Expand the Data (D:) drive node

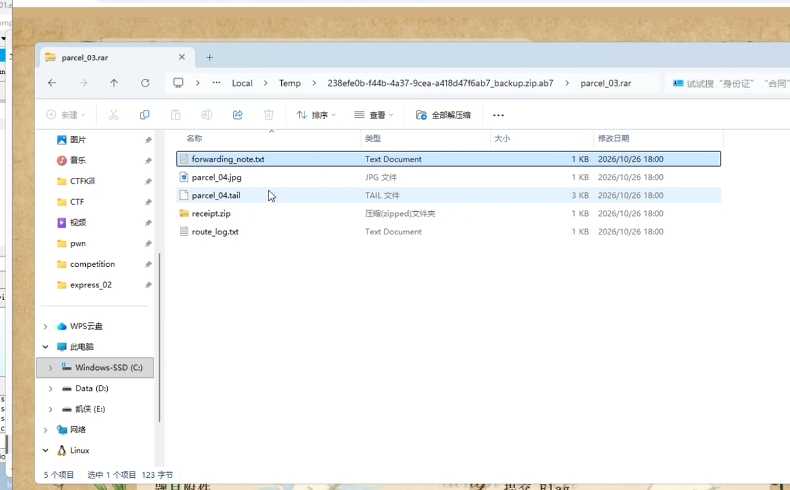pos(50,388)
